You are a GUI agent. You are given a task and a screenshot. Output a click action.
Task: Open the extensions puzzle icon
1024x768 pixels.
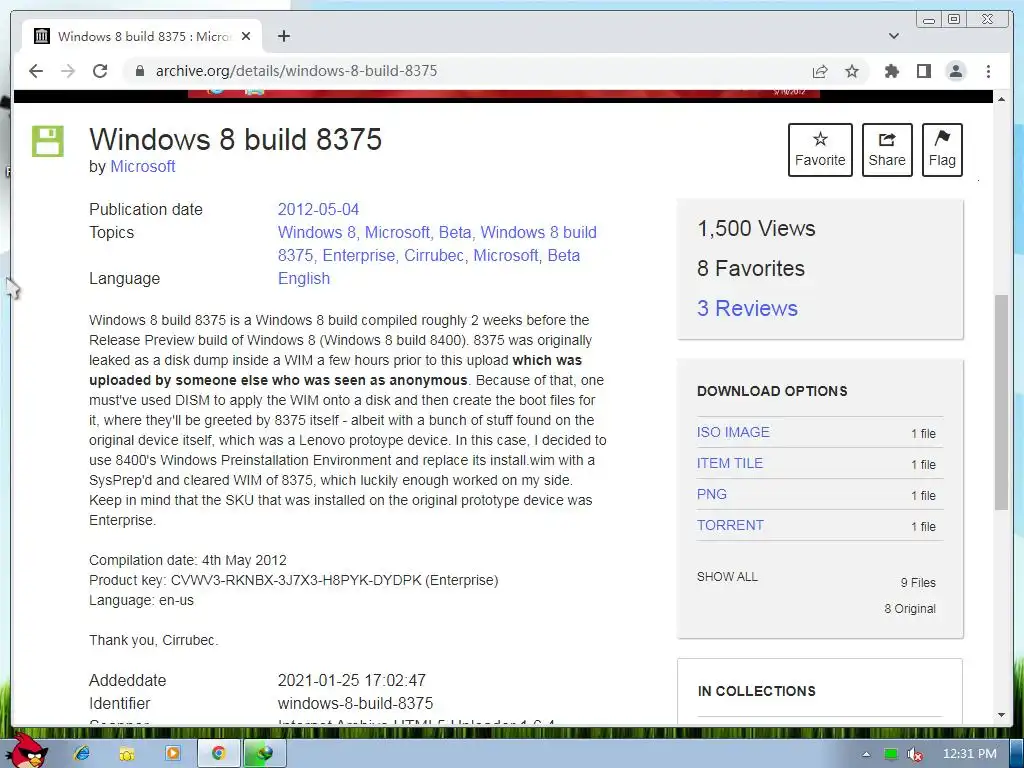891,71
